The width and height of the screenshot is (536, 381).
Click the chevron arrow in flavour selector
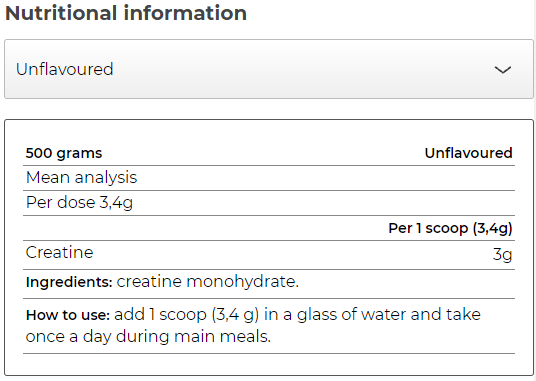click(503, 70)
